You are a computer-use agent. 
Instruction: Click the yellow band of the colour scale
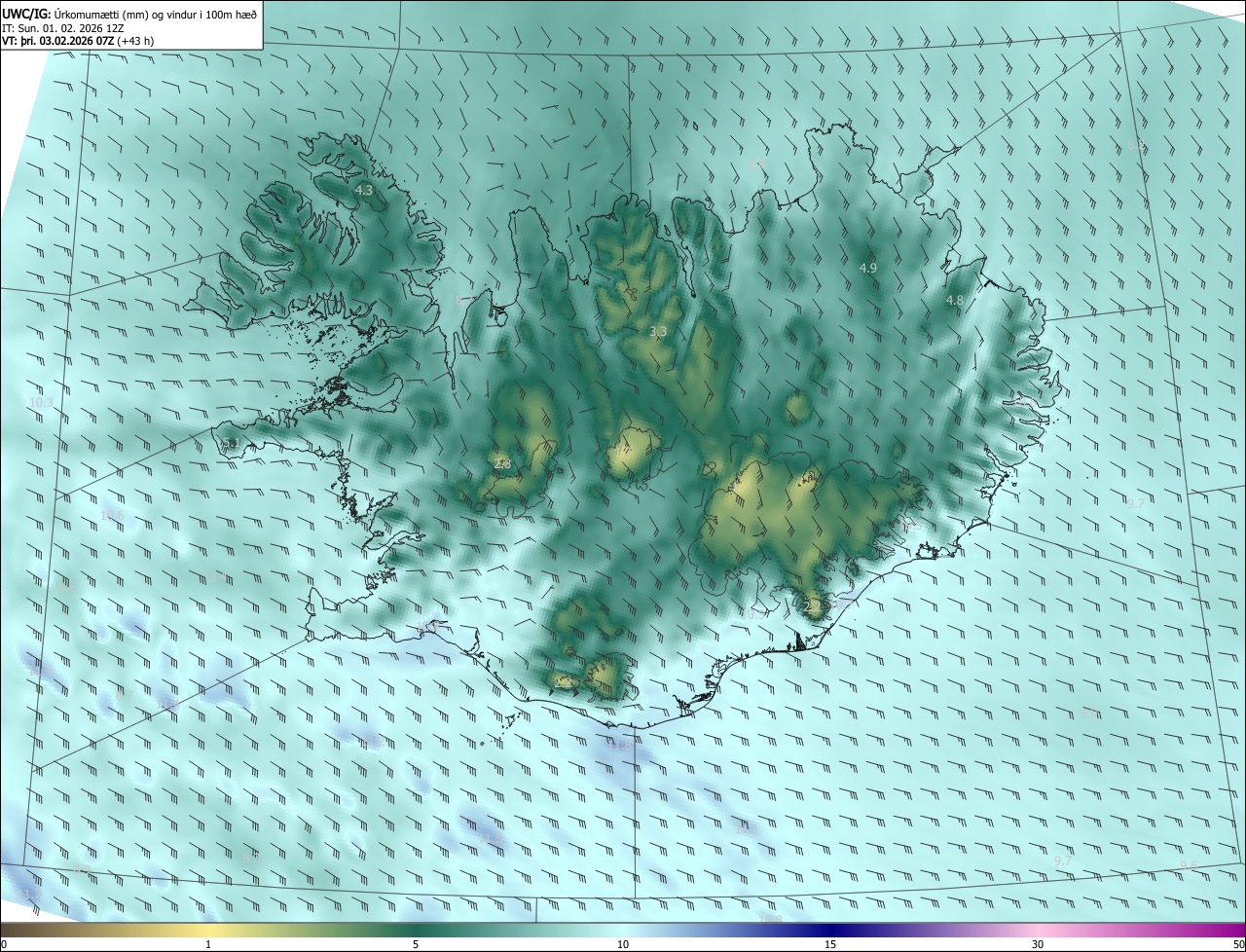(208, 931)
